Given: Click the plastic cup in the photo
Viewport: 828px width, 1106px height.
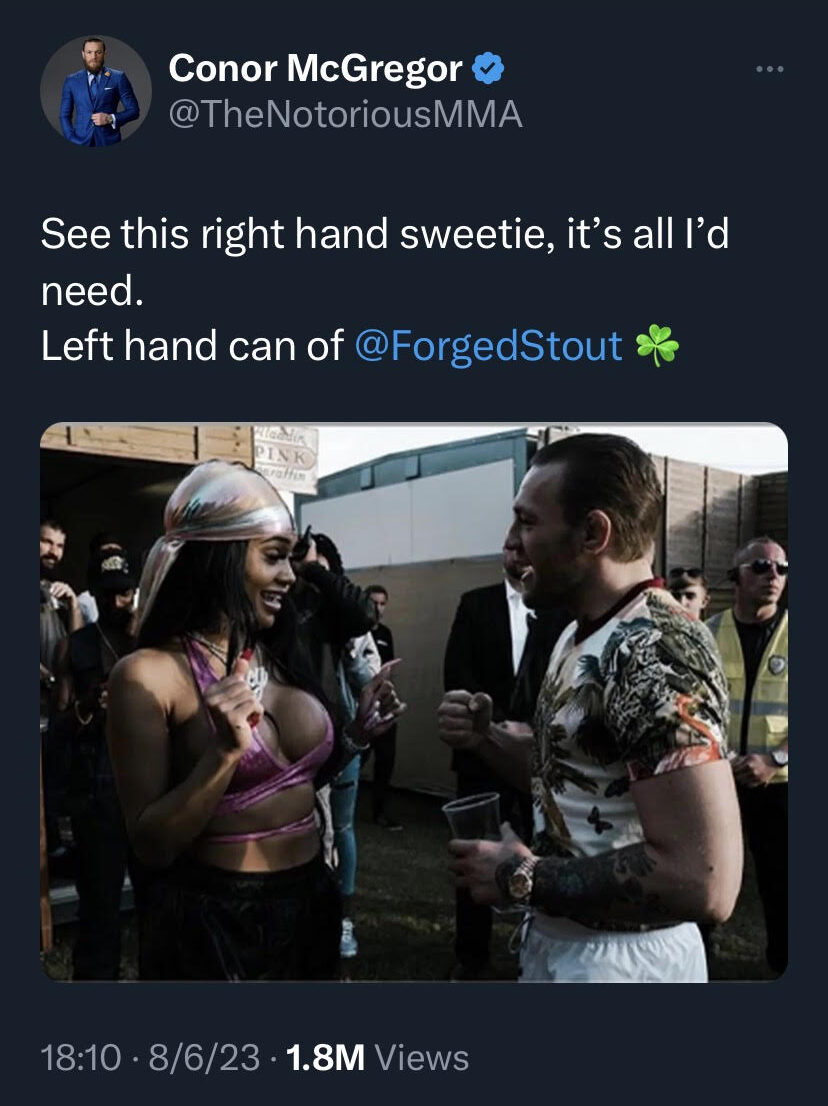Looking at the screenshot, I should click(x=473, y=816).
